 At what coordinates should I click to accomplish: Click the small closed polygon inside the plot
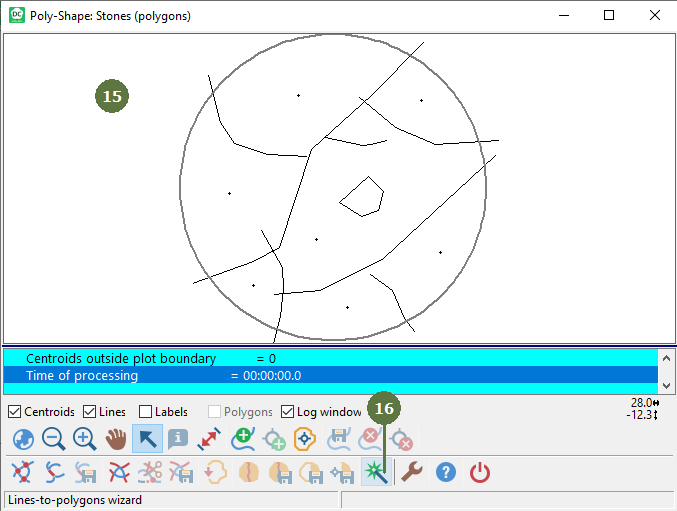[362, 196]
